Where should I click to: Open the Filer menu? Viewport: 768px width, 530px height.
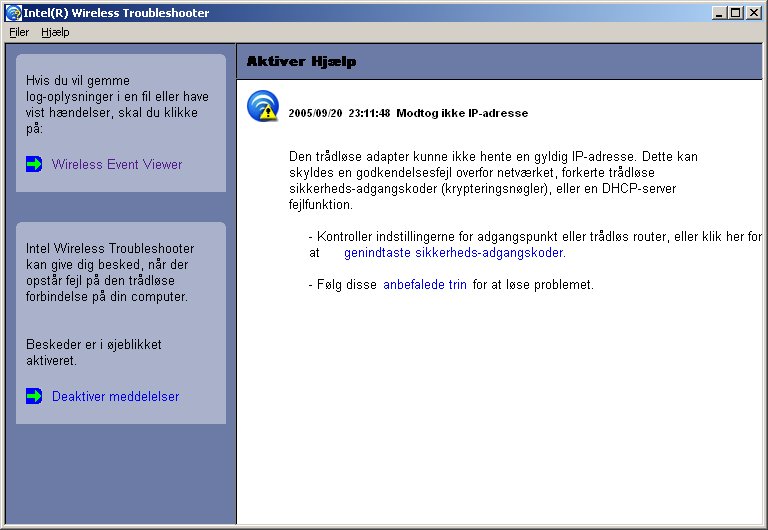tap(19, 32)
